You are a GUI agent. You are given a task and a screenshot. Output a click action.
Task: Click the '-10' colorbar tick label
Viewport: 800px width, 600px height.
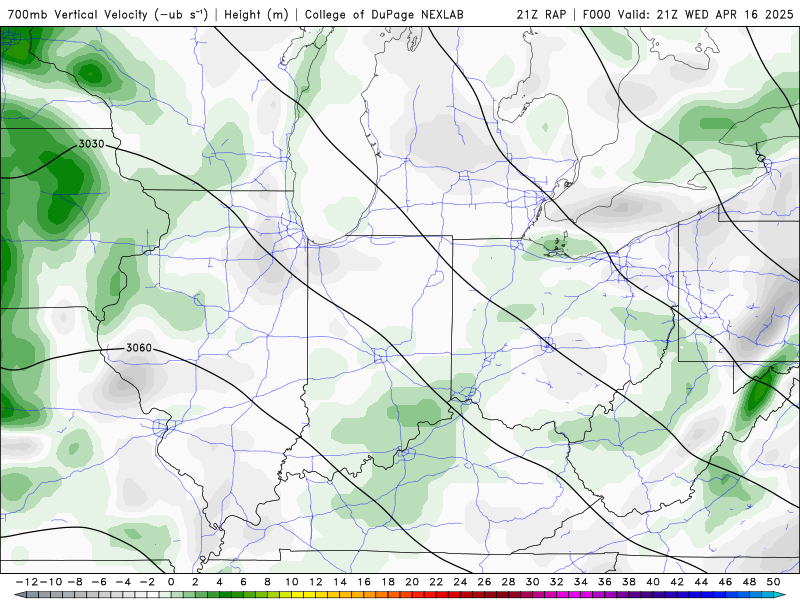tap(51, 582)
